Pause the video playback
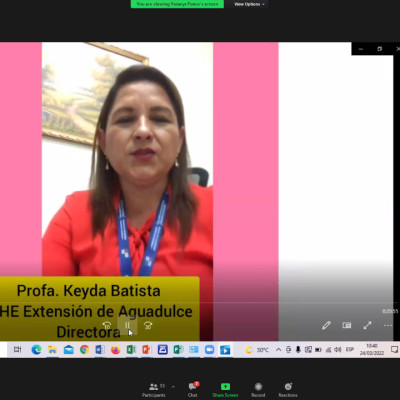400x400 pixels. [127, 325]
